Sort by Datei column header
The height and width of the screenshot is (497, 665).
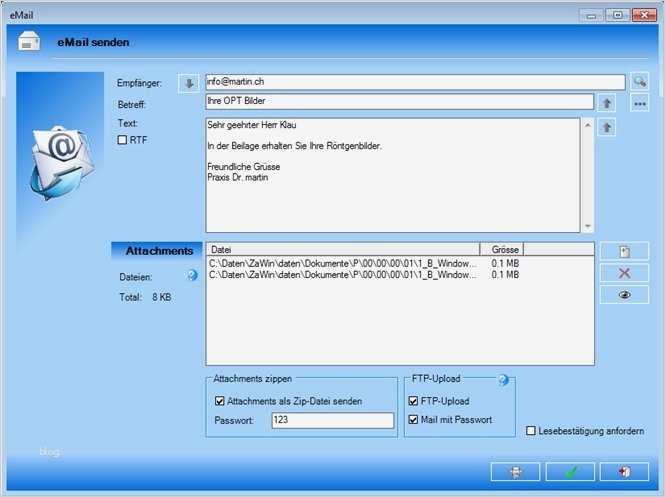click(x=343, y=250)
